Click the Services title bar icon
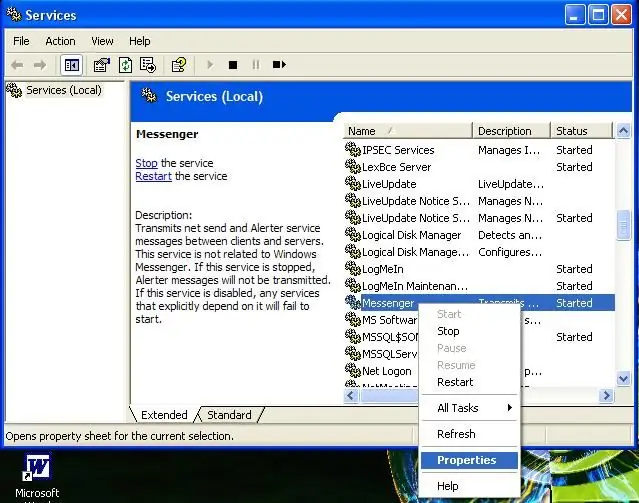This screenshot has height=503, width=639. point(14,14)
